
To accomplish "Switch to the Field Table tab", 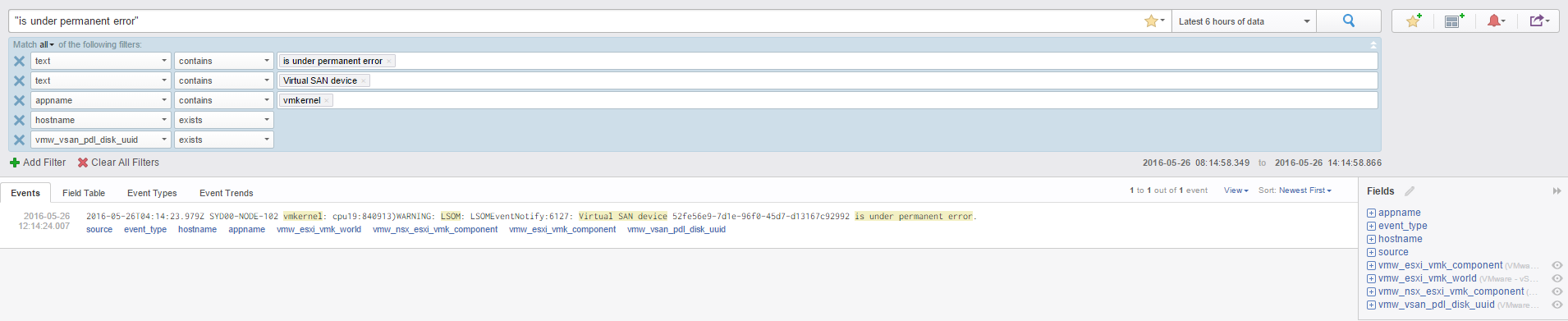I will [84, 193].
